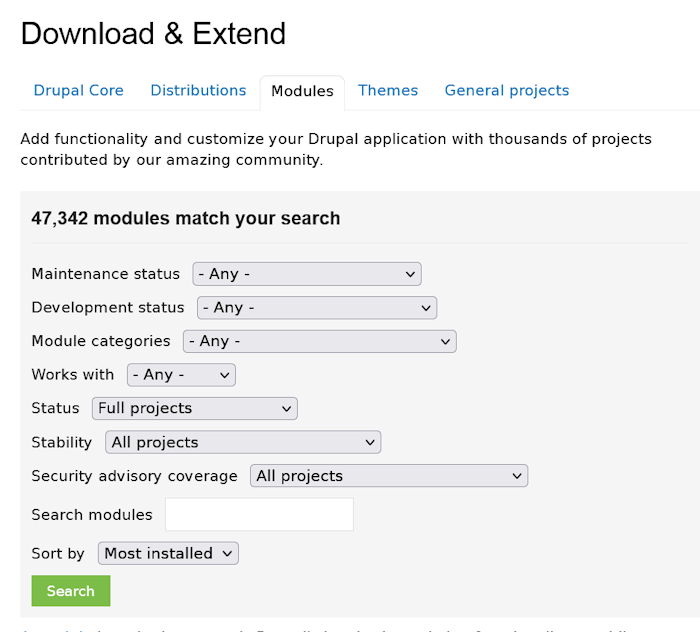700x632 pixels.
Task: Click the Module categories label
Action: 101,341
